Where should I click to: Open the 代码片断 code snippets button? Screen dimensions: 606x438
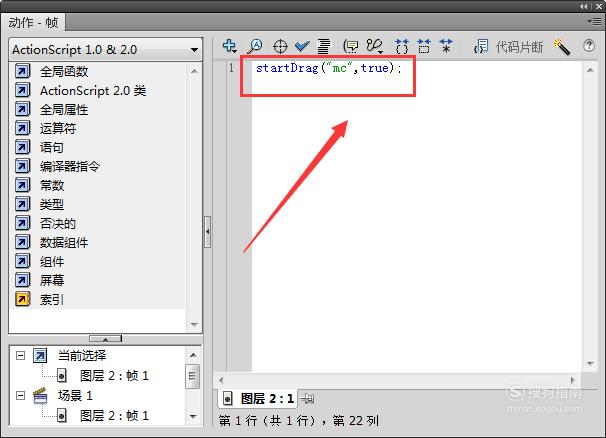509,47
